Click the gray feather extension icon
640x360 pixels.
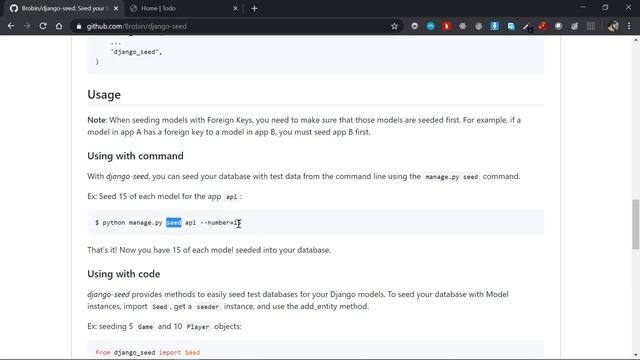click(x=574, y=26)
